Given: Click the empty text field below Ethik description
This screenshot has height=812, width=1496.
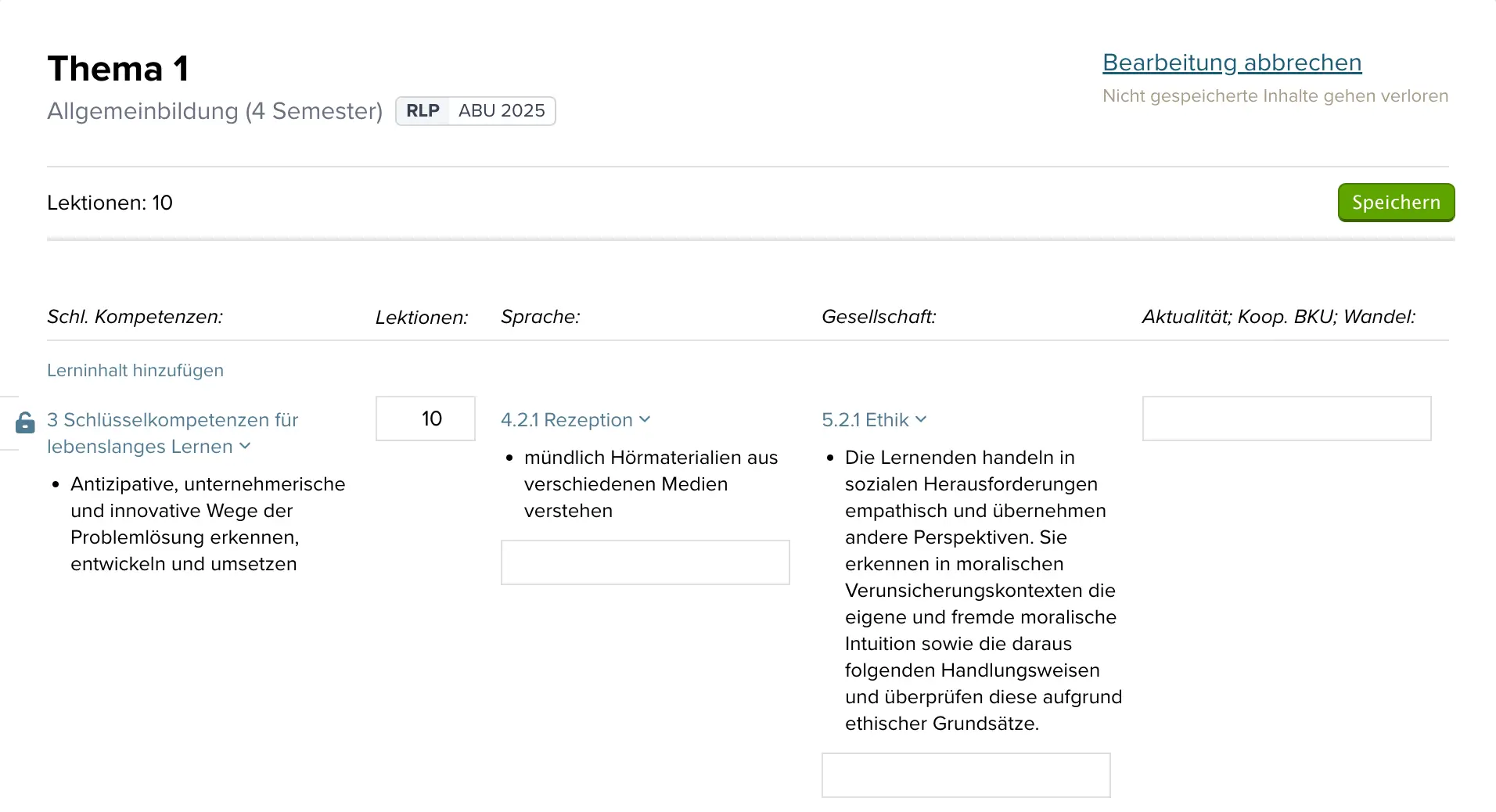Looking at the screenshot, I should click(966, 775).
